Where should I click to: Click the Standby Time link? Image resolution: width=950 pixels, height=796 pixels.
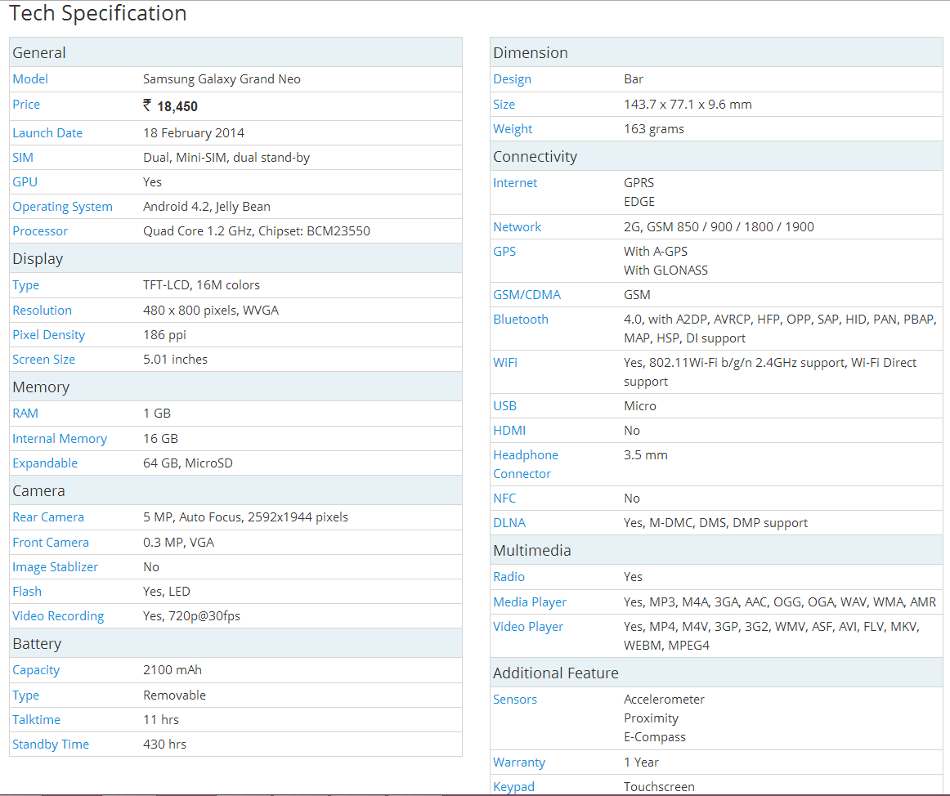50,744
